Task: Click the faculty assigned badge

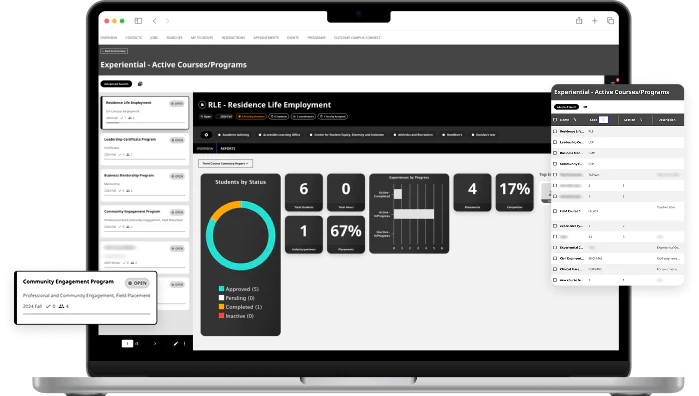Action: point(333,116)
